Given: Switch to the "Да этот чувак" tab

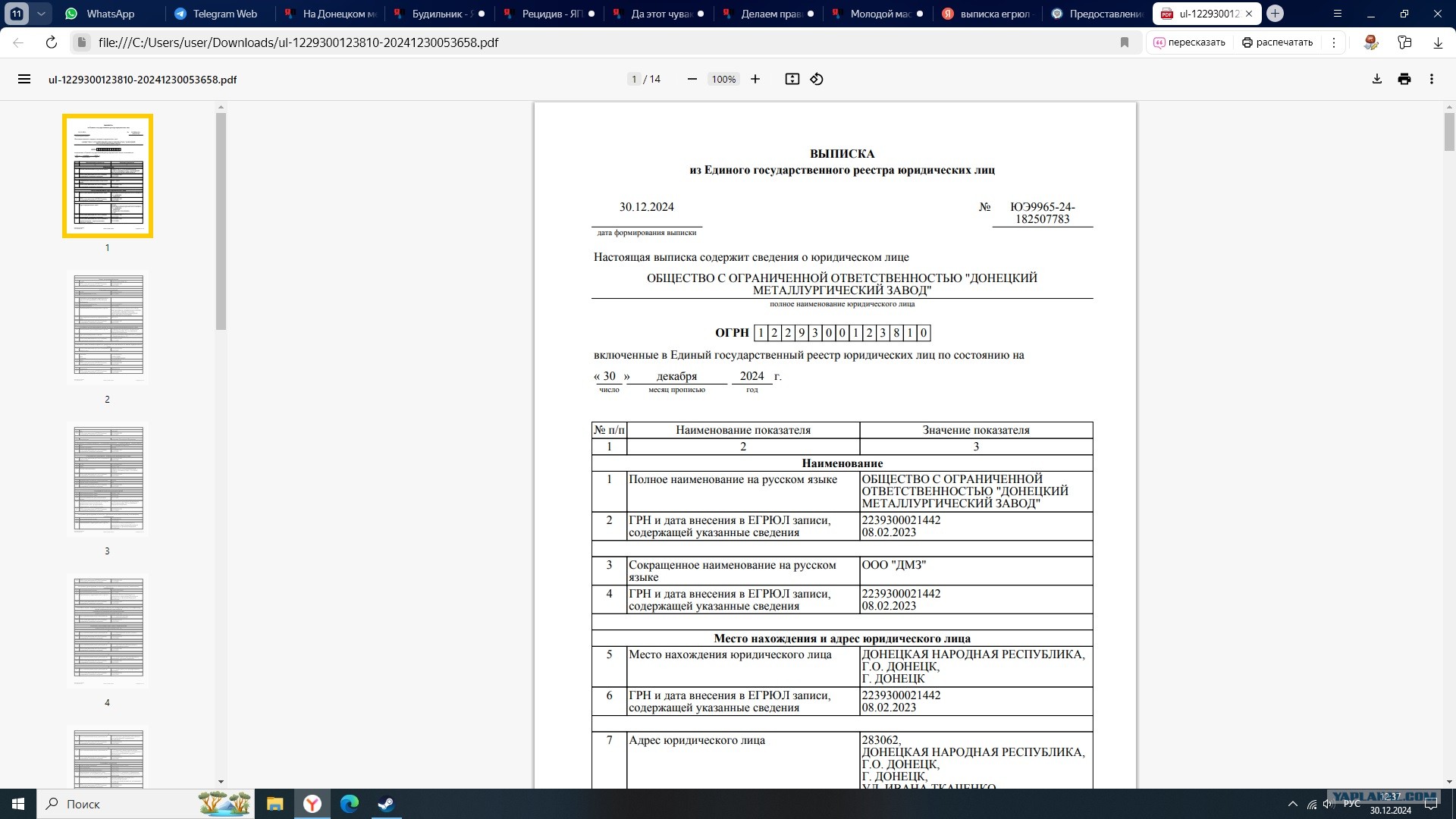Looking at the screenshot, I should pyautogui.click(x=658, y=14).
